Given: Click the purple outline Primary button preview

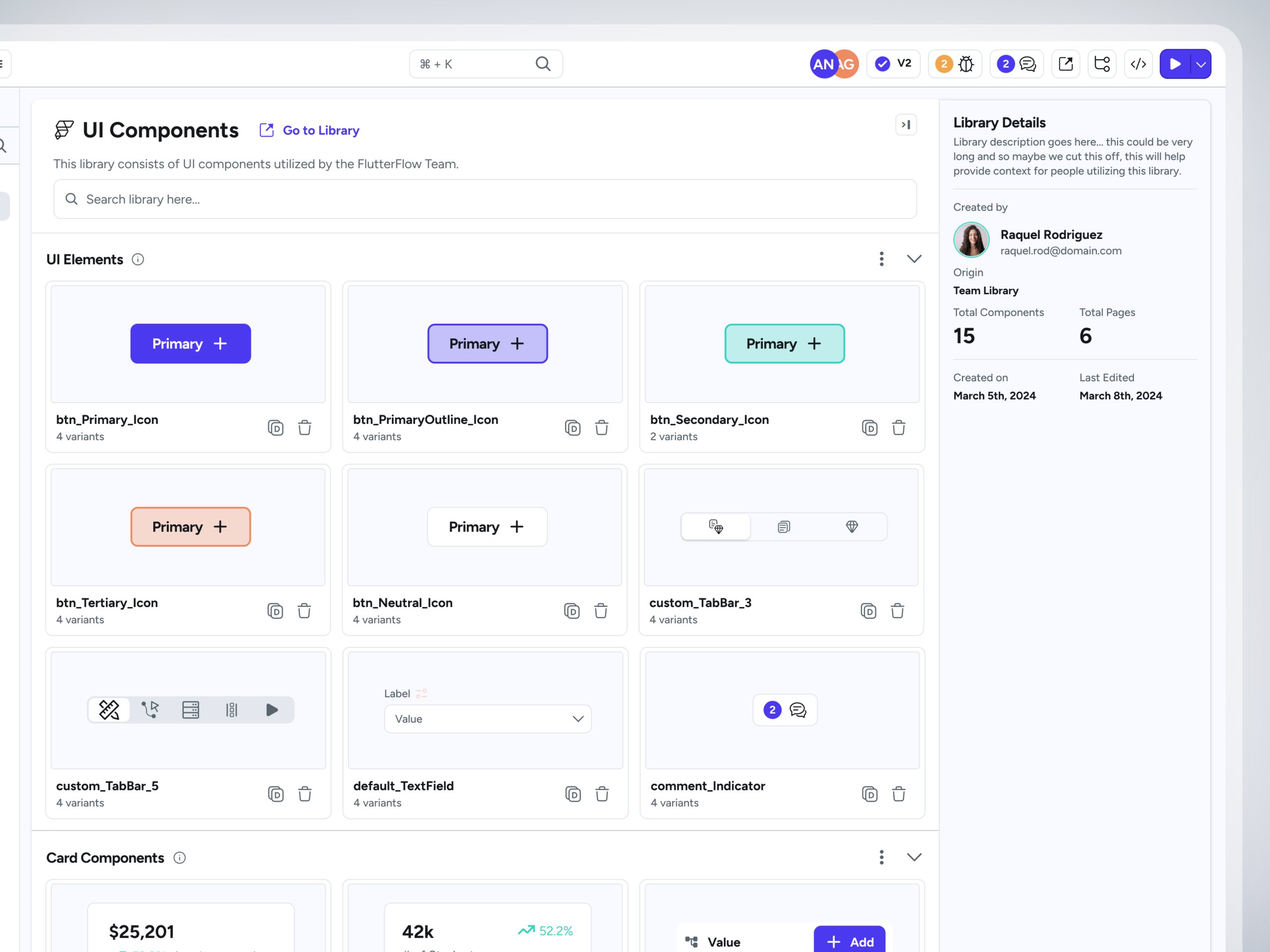Looking at the screenshot, I should pos(488,343).
